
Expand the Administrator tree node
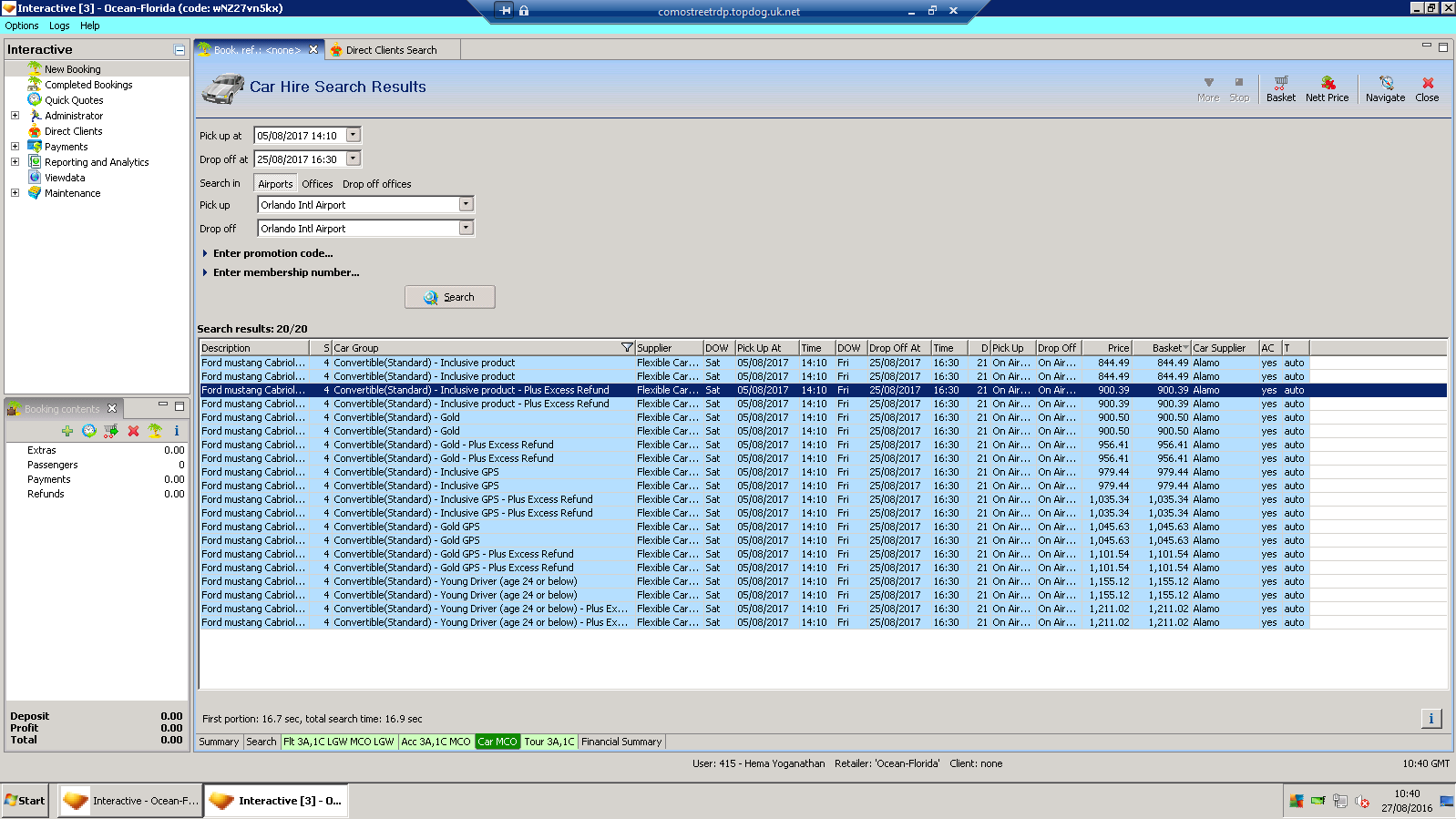(15, 116)
